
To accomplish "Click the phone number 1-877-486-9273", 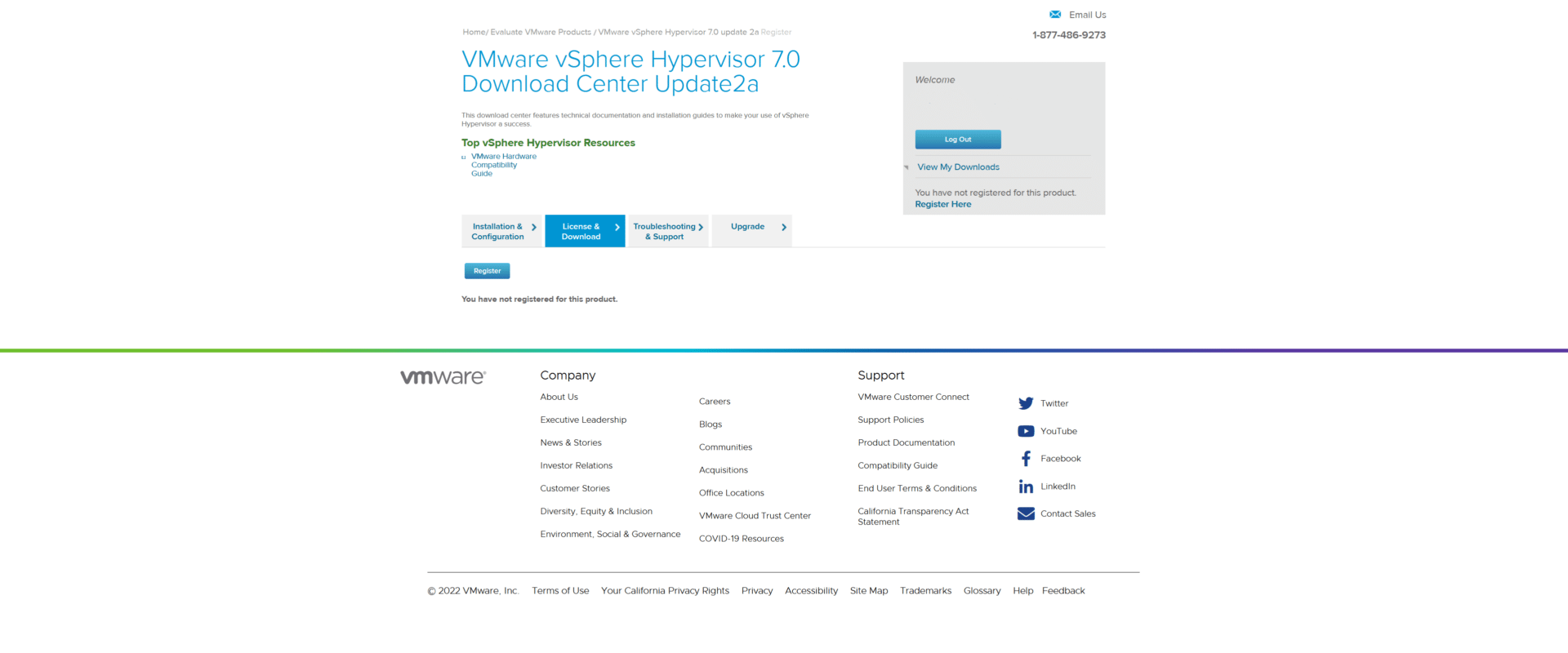I will pos(1069,35).
